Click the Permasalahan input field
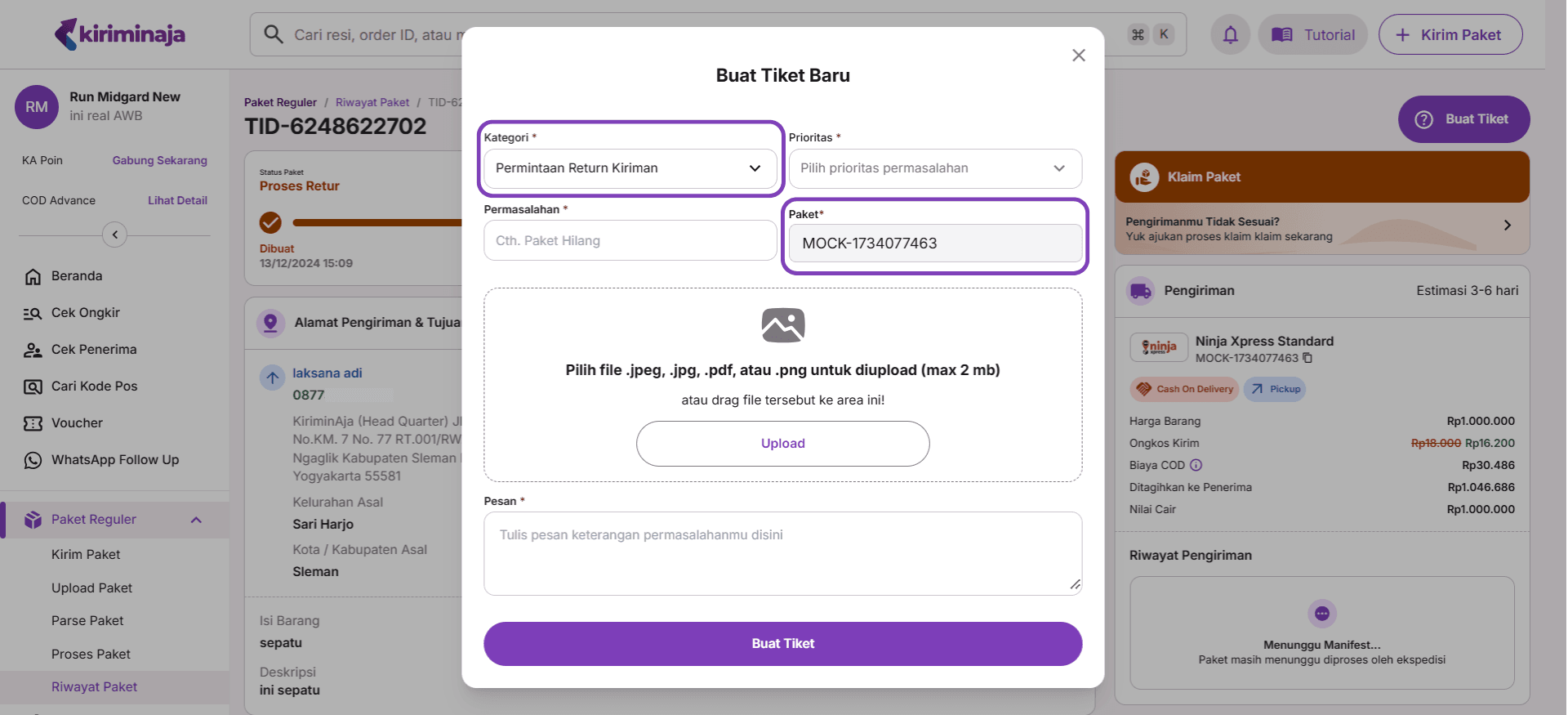 click(x=630, y=241)
